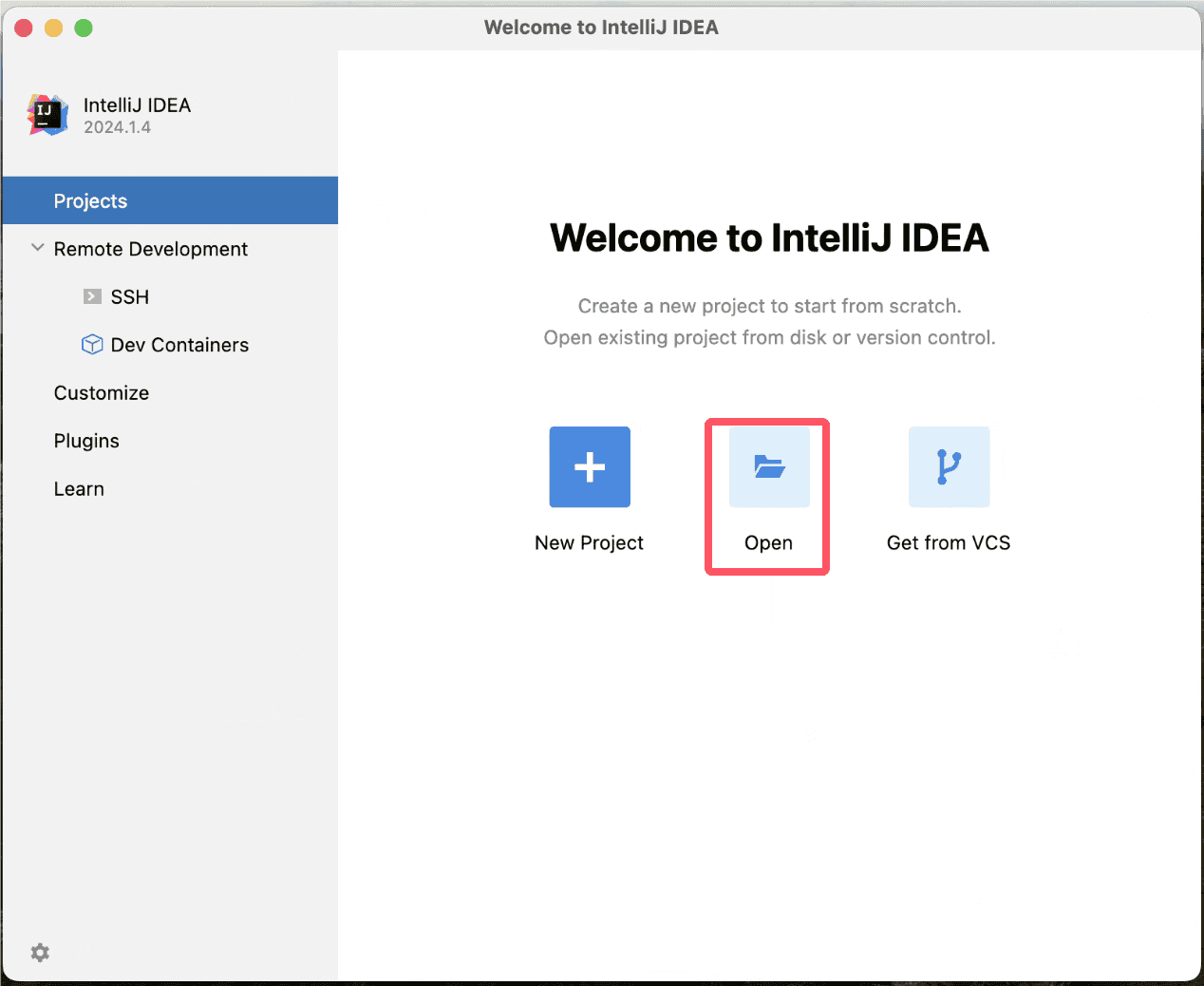Click the Open label

[x=768, y=542]
